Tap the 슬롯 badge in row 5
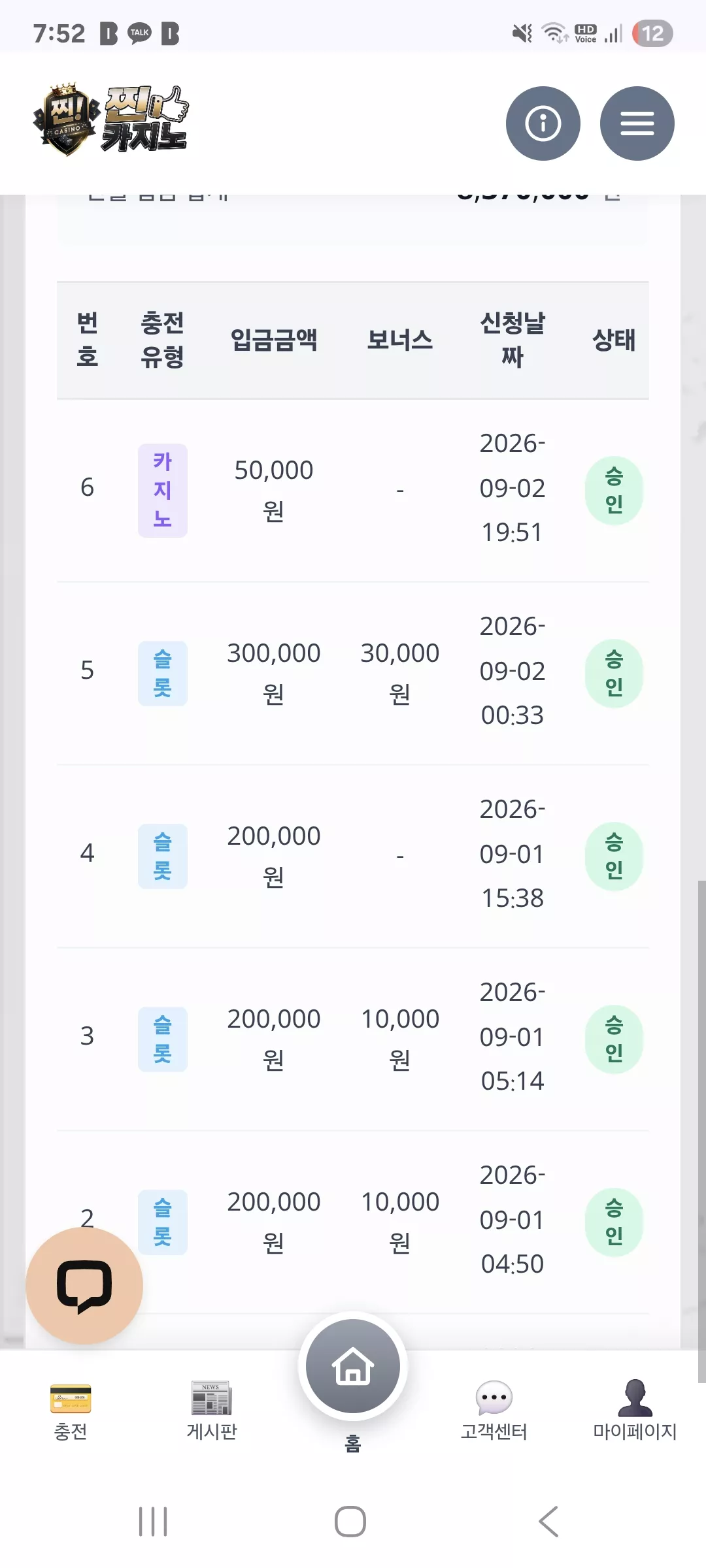The image size is (706, 1568). point(163,674)
